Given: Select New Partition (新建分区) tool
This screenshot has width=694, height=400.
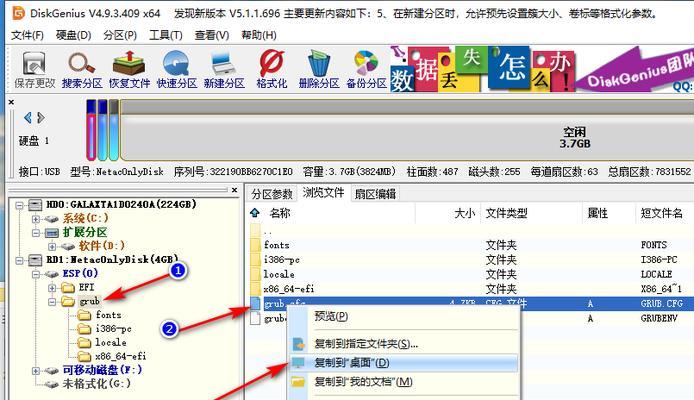Looking at the screenshot, I should [224, 70].
